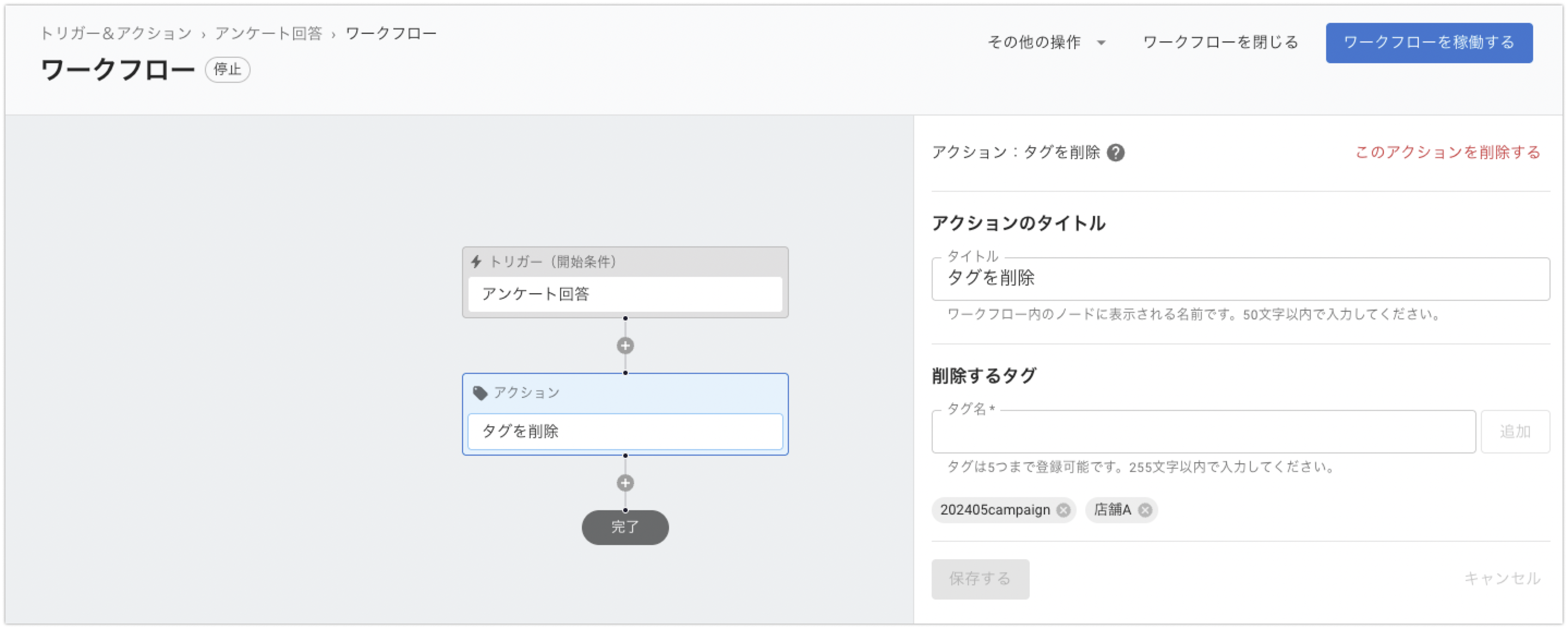
Task: Click the help question mark icon
Action: [x=1115, y=152]
